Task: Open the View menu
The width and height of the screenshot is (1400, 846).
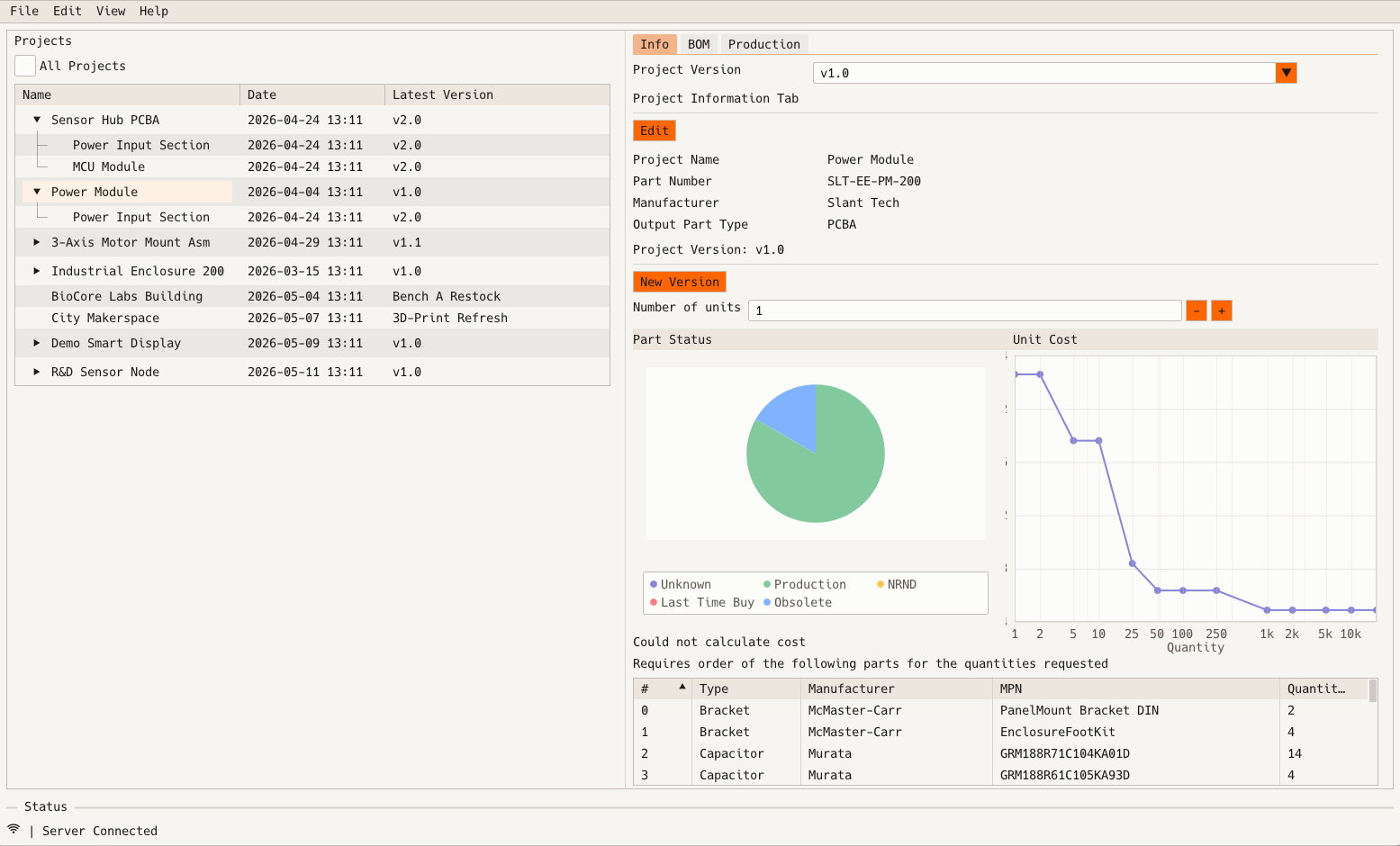Action: coord(111,11)
